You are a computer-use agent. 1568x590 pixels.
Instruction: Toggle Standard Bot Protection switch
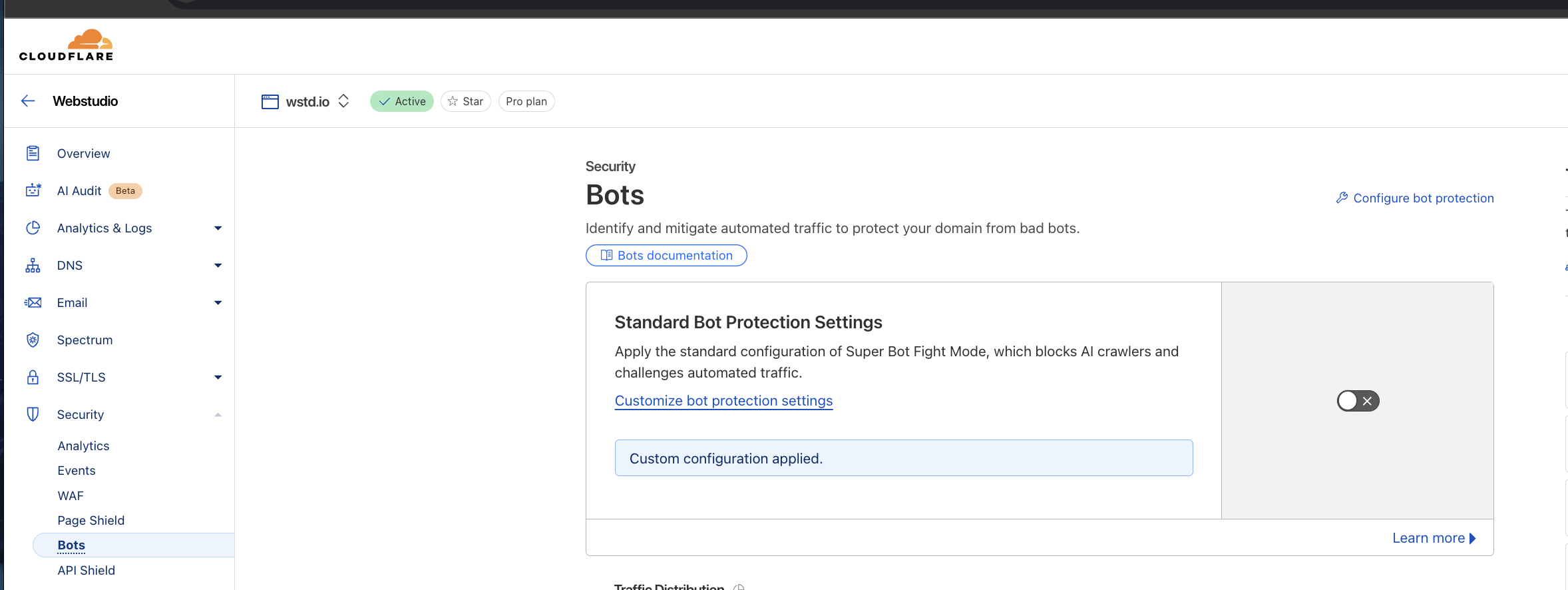point(1358,401)
